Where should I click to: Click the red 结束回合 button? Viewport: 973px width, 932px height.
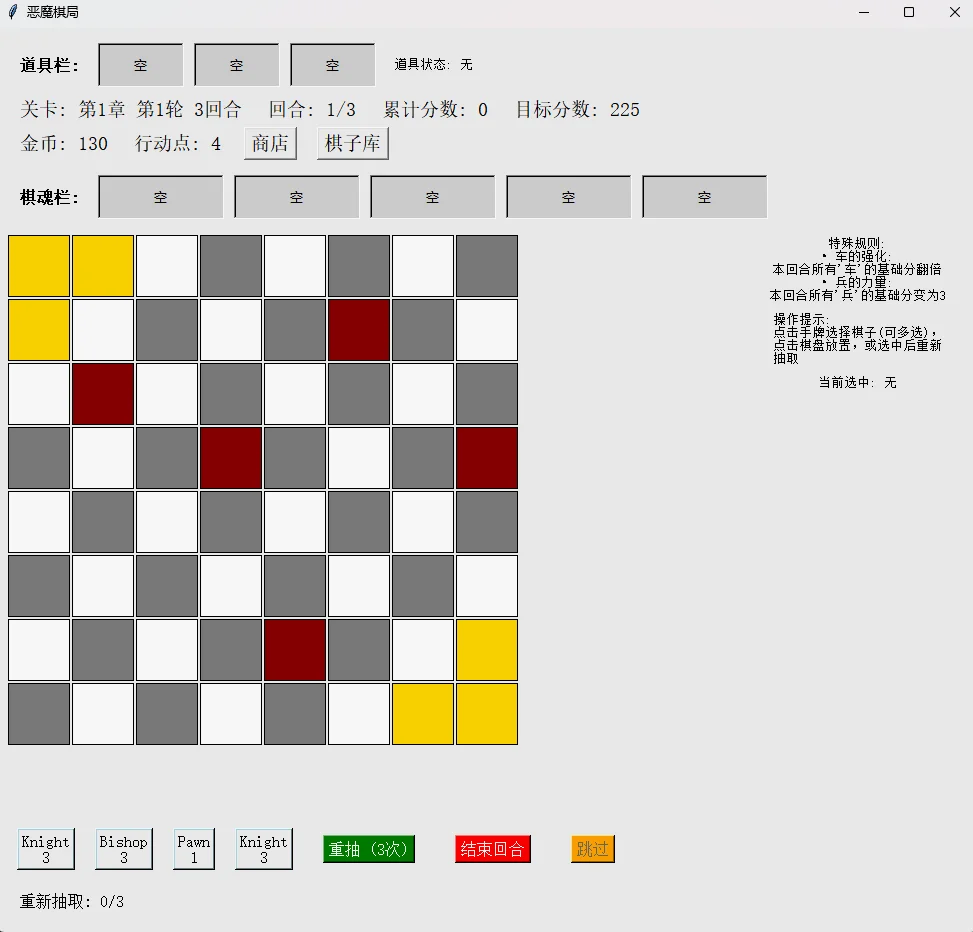click(492, 849)
